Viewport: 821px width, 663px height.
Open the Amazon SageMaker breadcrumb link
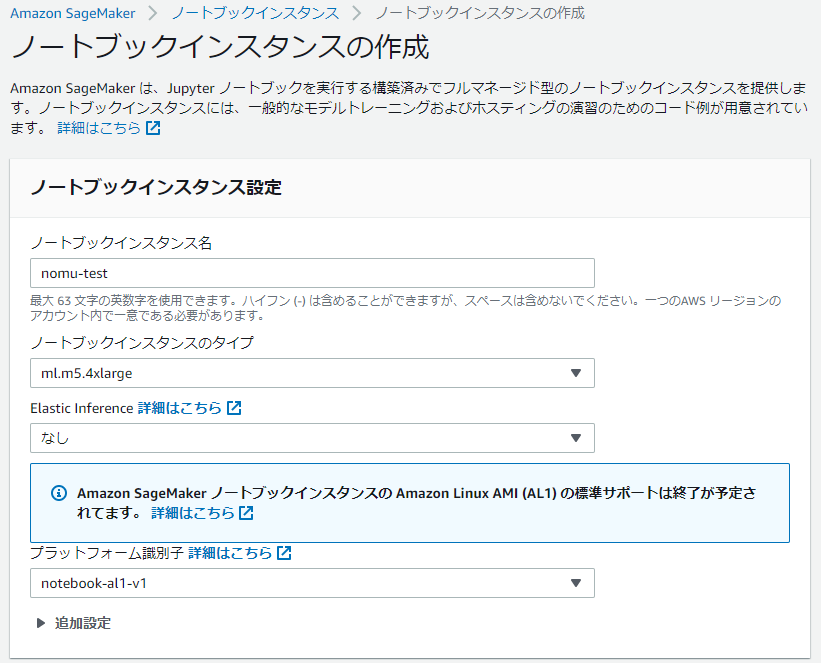pos(73,13)
